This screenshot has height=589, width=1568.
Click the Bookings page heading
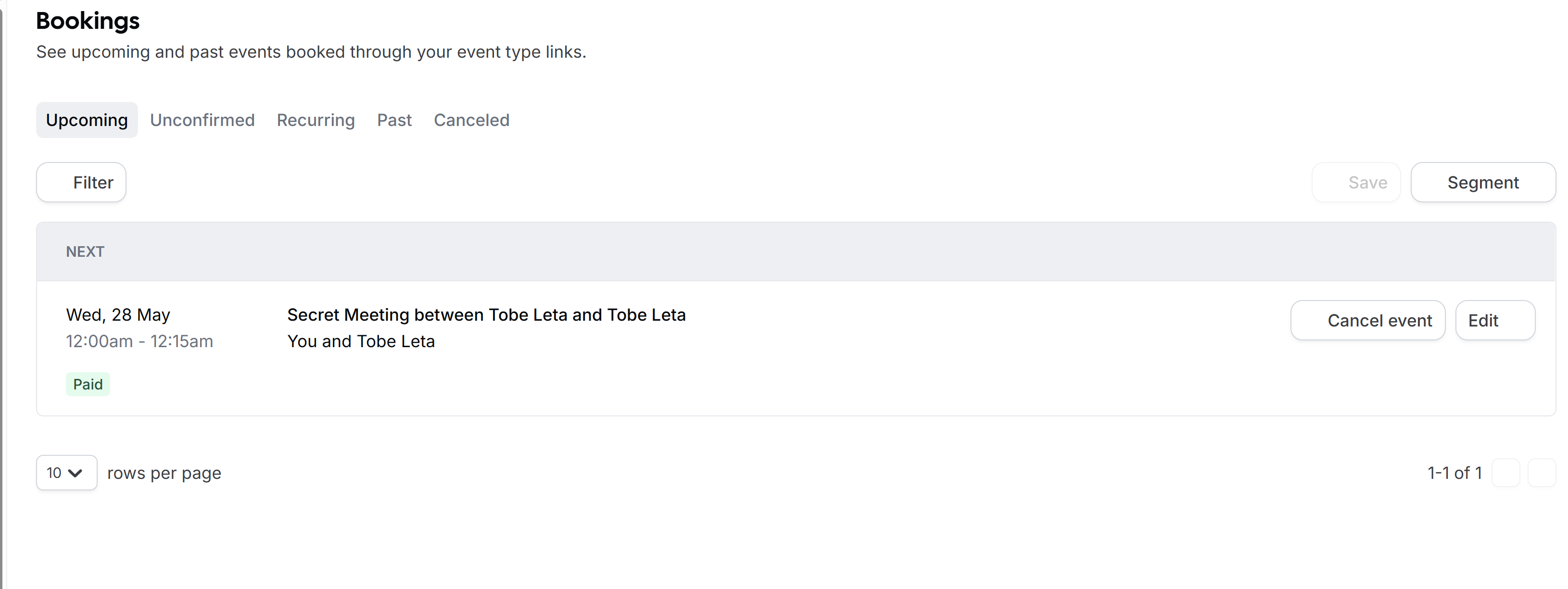pos(88,21)
